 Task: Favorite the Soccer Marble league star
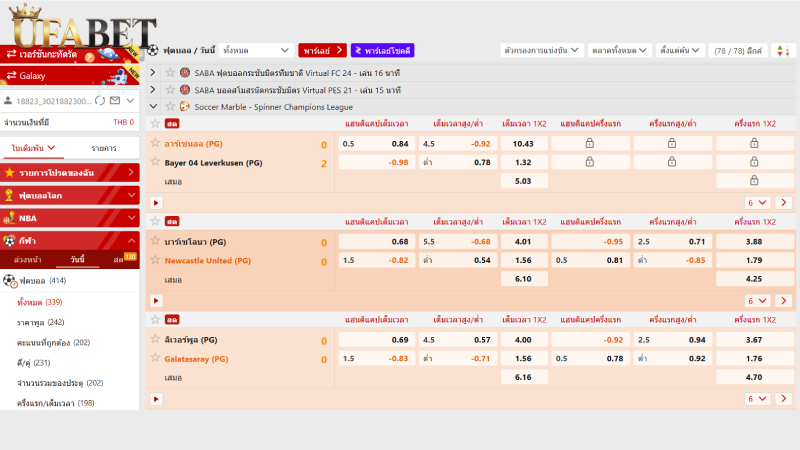point(170,107)
